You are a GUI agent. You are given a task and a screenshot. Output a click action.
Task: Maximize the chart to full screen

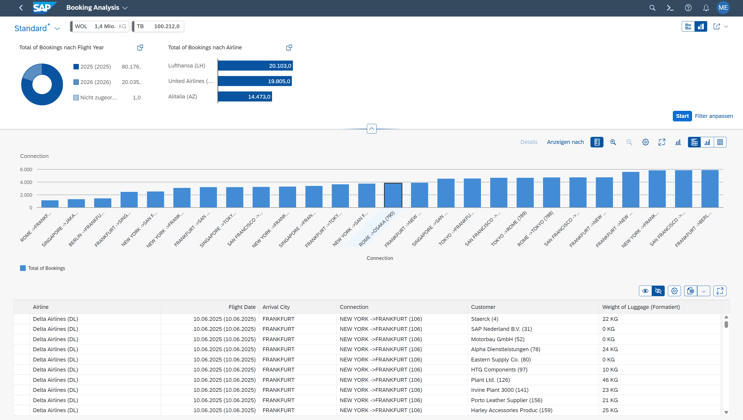click(x=661, y=142)
